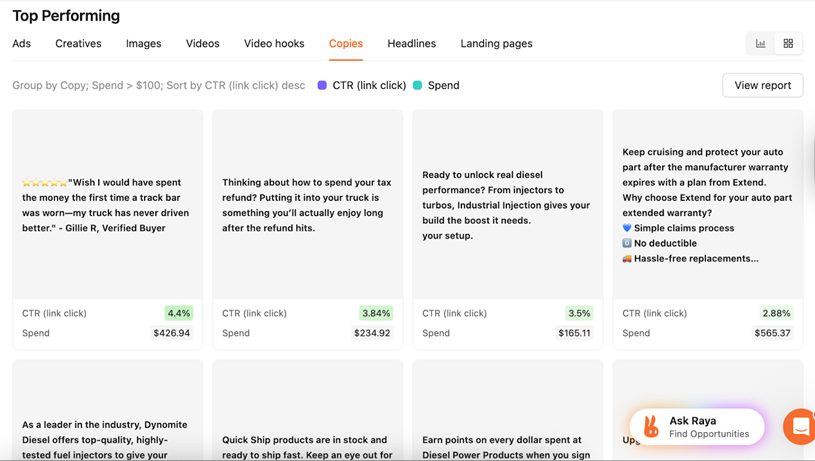Click the CTR (link click) legend label
This screenshot has width=815, height=461.
tap(369, 85)
